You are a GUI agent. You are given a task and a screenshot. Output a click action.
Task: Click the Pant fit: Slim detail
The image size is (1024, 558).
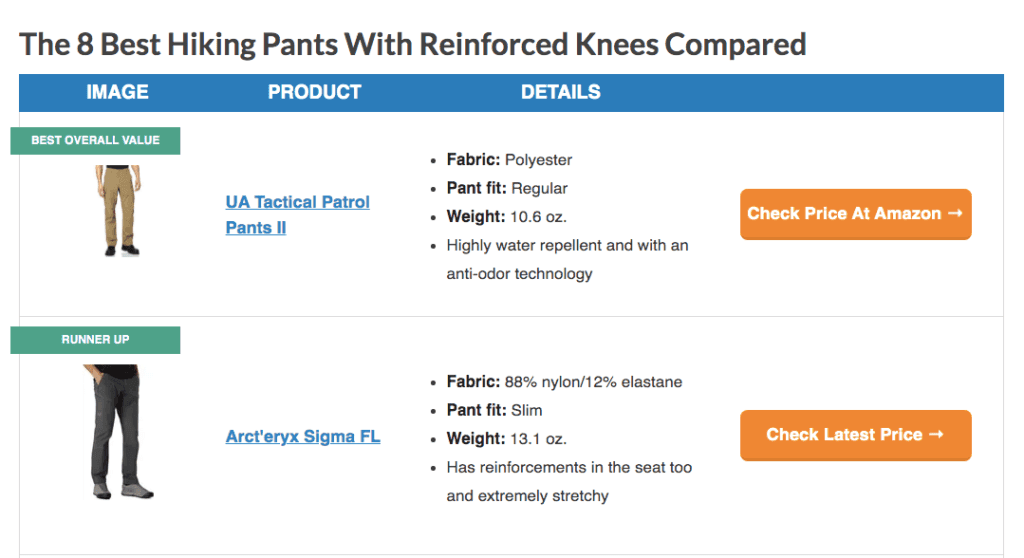[494, 410]
